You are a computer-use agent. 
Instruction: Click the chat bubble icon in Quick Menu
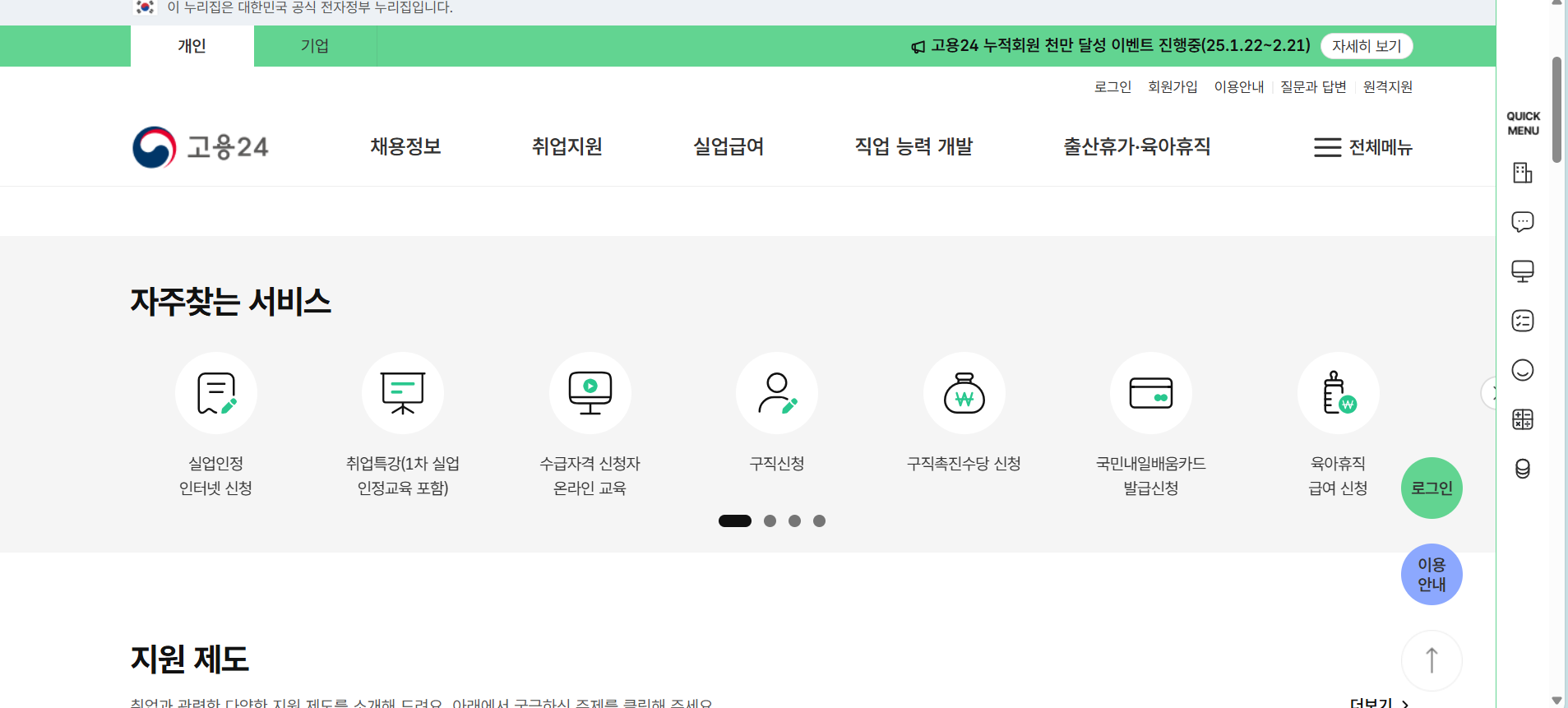coord(1523,222)
